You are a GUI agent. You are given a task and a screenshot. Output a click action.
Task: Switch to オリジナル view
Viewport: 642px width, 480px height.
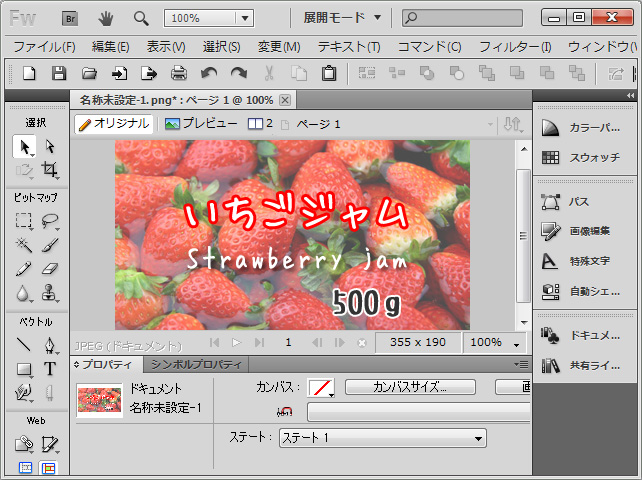[114, 124]
